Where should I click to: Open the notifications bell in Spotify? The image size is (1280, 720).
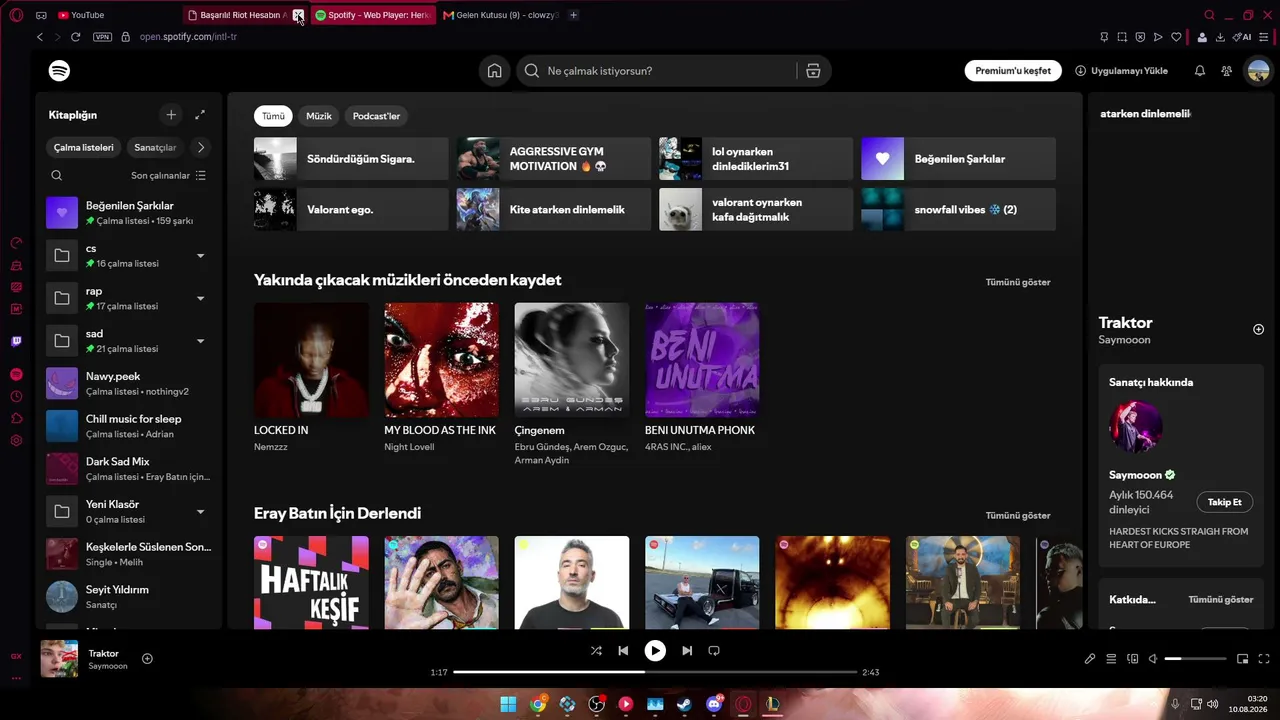coord(1200,71)
